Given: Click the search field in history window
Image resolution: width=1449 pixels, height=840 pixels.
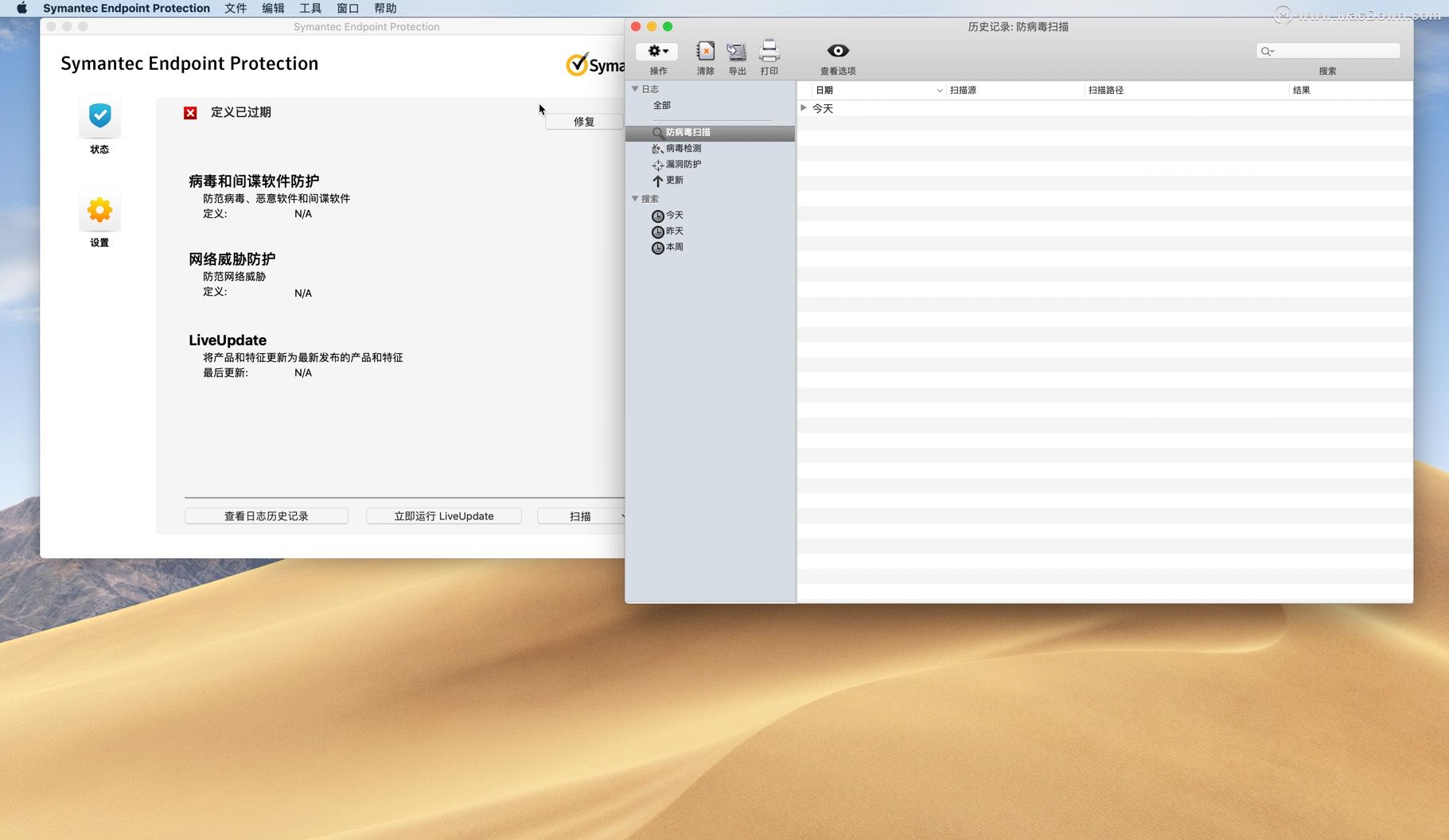Looking at the screenshot, I should pyautogui.click(x=1328, y=51).
